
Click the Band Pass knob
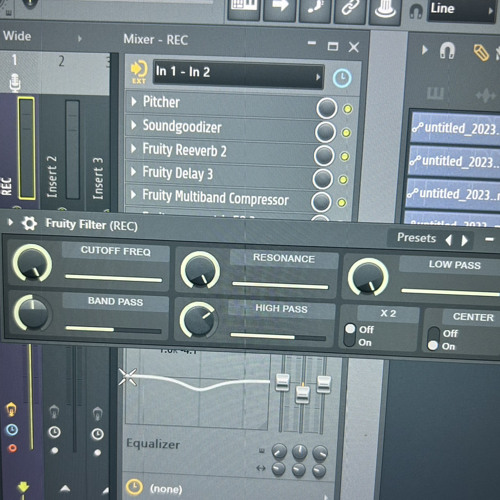point(32,313)
